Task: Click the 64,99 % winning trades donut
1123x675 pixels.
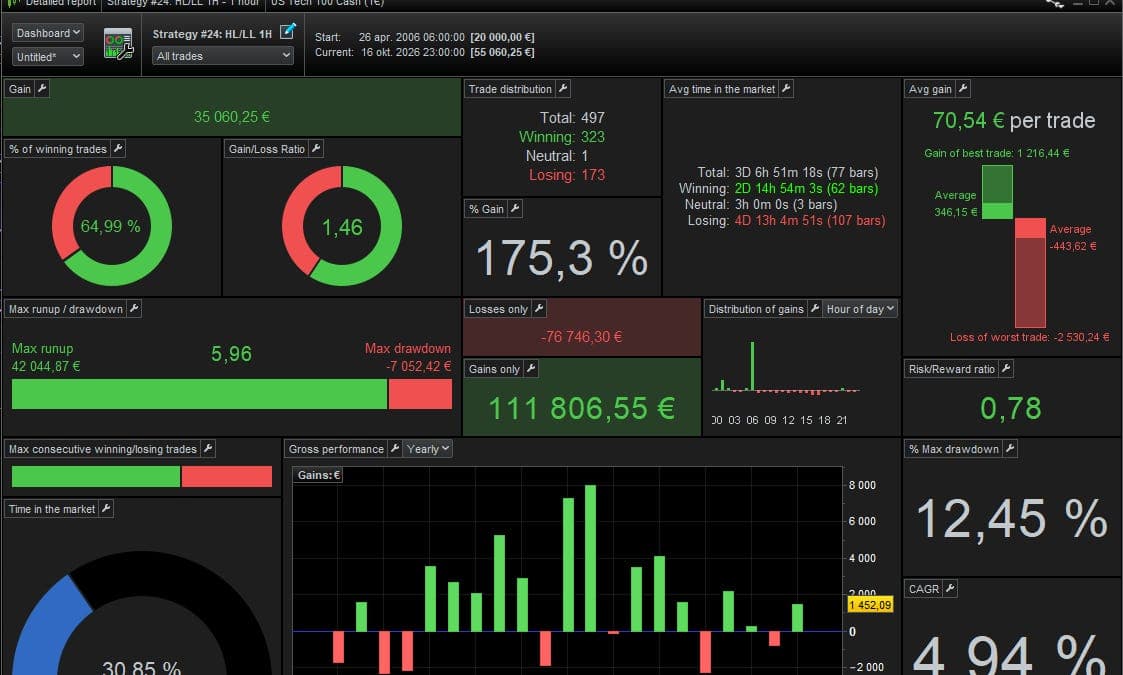Action: [112, 226]
